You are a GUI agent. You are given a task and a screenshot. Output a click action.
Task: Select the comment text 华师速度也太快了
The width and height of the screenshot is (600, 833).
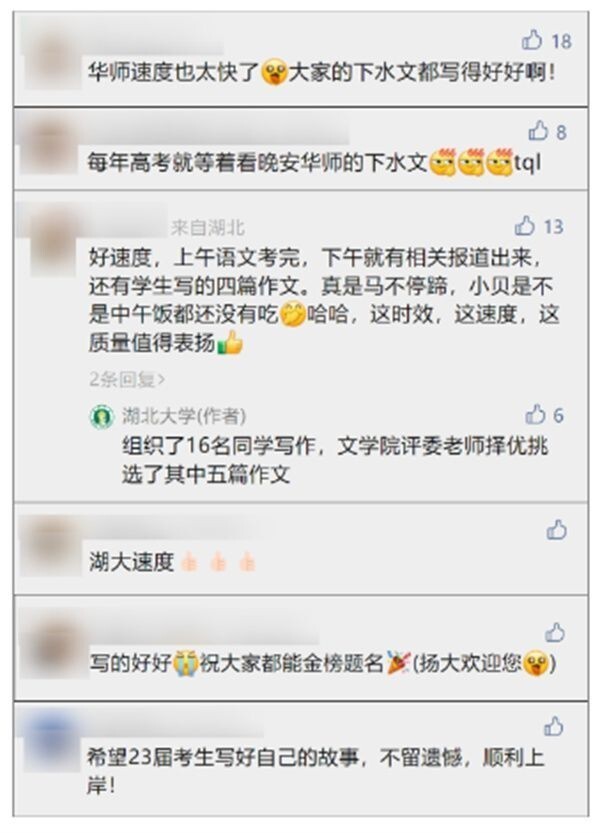173,72
